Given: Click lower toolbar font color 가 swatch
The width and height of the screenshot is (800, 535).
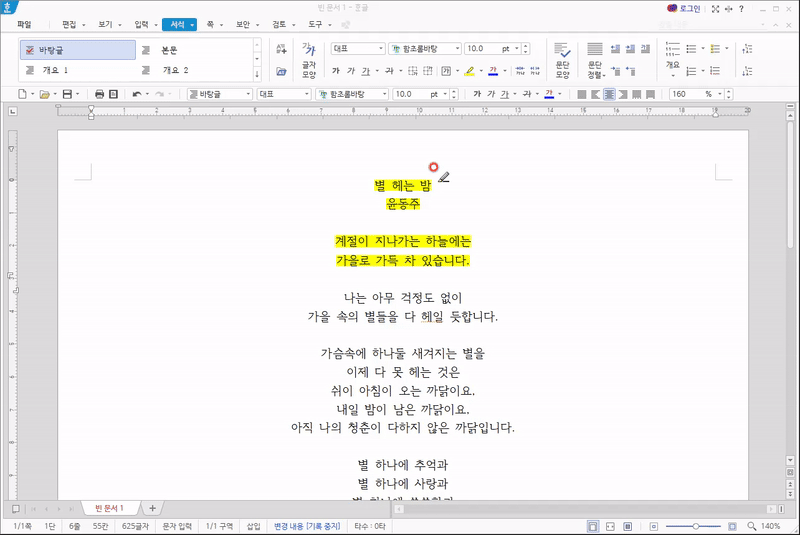Looking at the screenshot, I should pyautogui.click(x=549, y=94).
